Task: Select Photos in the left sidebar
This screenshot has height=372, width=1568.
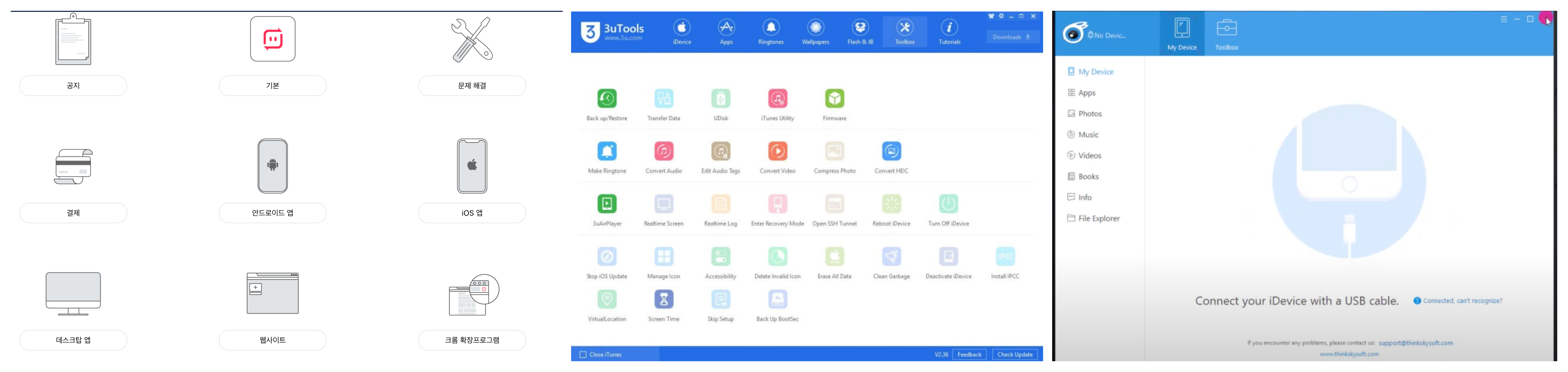Action: point(1090,114)
